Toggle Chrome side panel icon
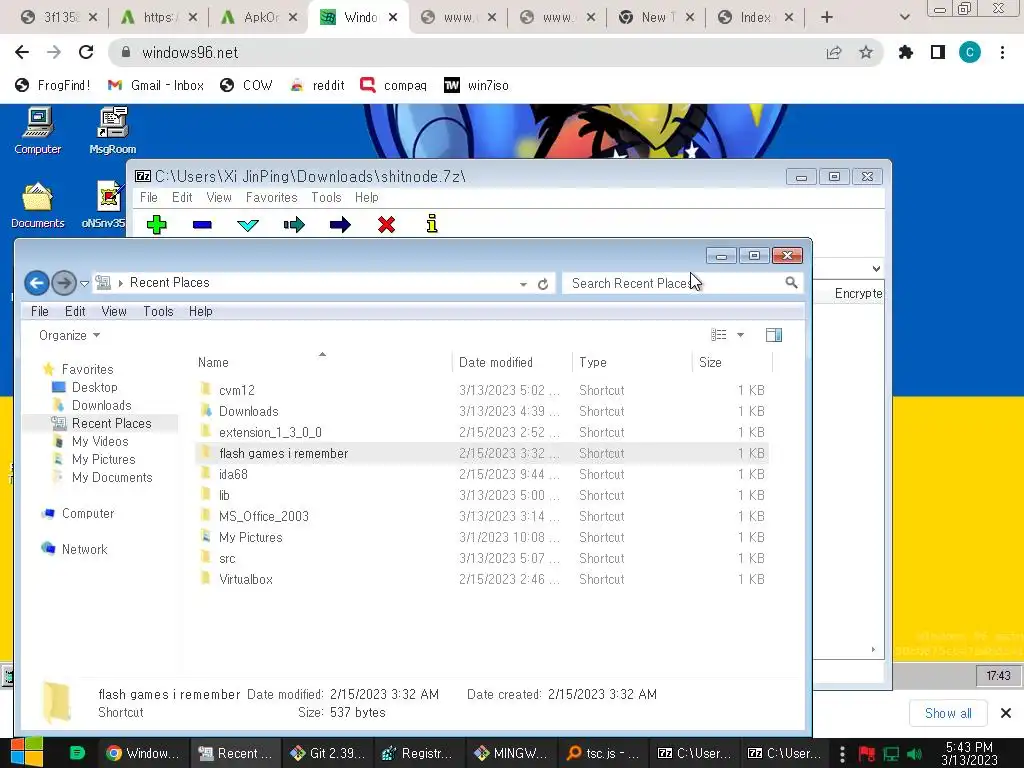The width and height of the screenshot is (1024, 768). click(x=938, y=52)
